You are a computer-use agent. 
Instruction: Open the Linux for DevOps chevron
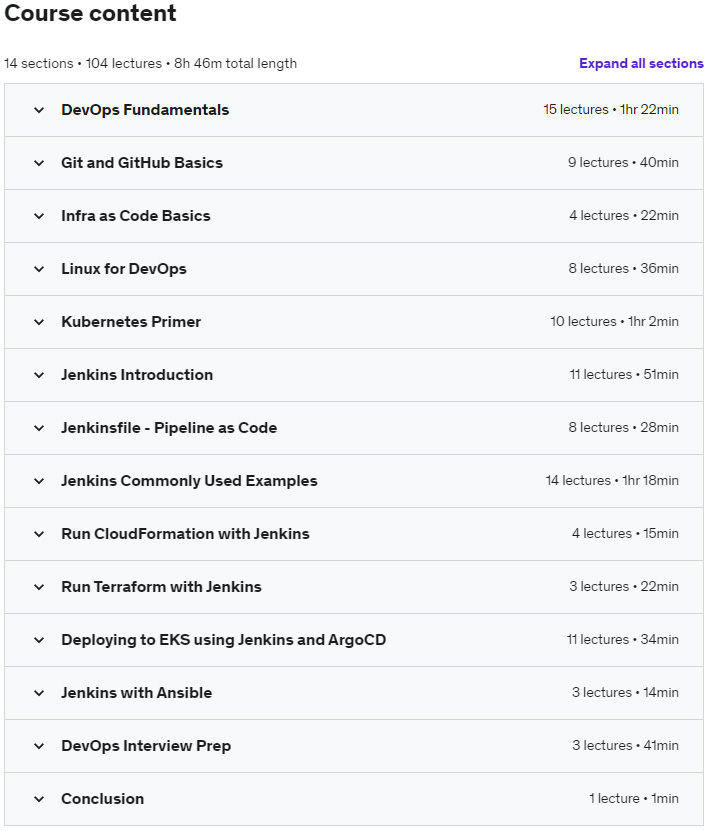(39, 269)
